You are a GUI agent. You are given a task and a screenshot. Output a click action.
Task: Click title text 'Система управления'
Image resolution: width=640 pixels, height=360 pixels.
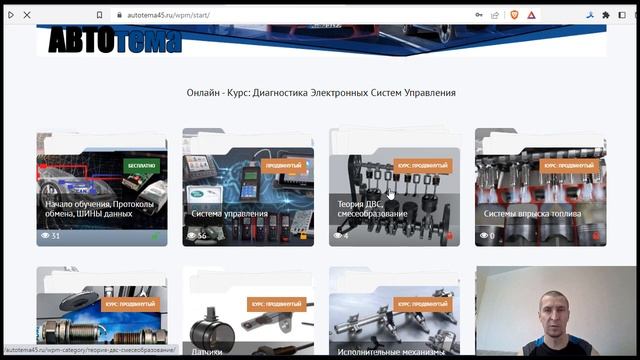coord(229,213)
